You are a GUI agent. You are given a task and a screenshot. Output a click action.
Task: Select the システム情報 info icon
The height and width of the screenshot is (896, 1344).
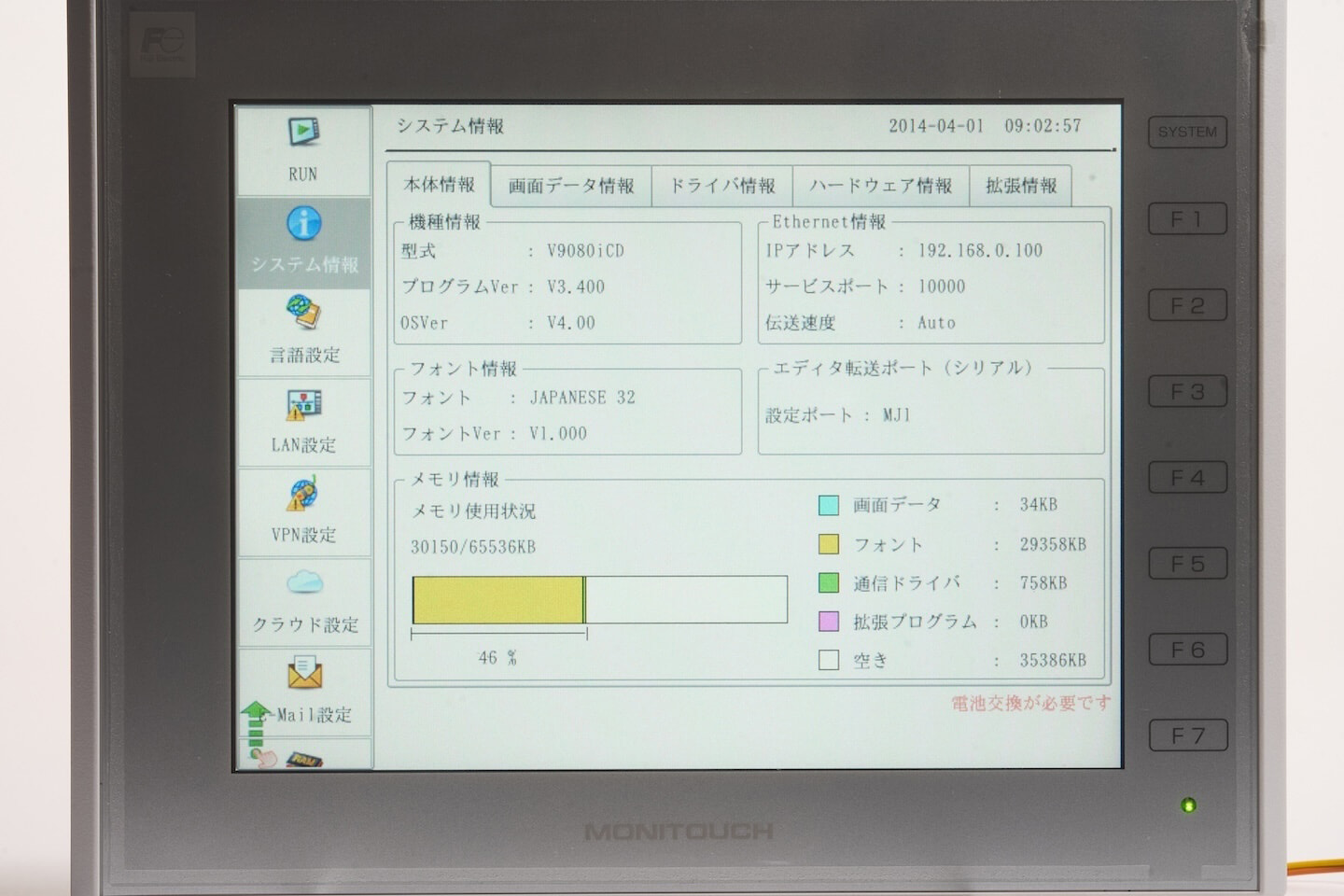(304, 224)
